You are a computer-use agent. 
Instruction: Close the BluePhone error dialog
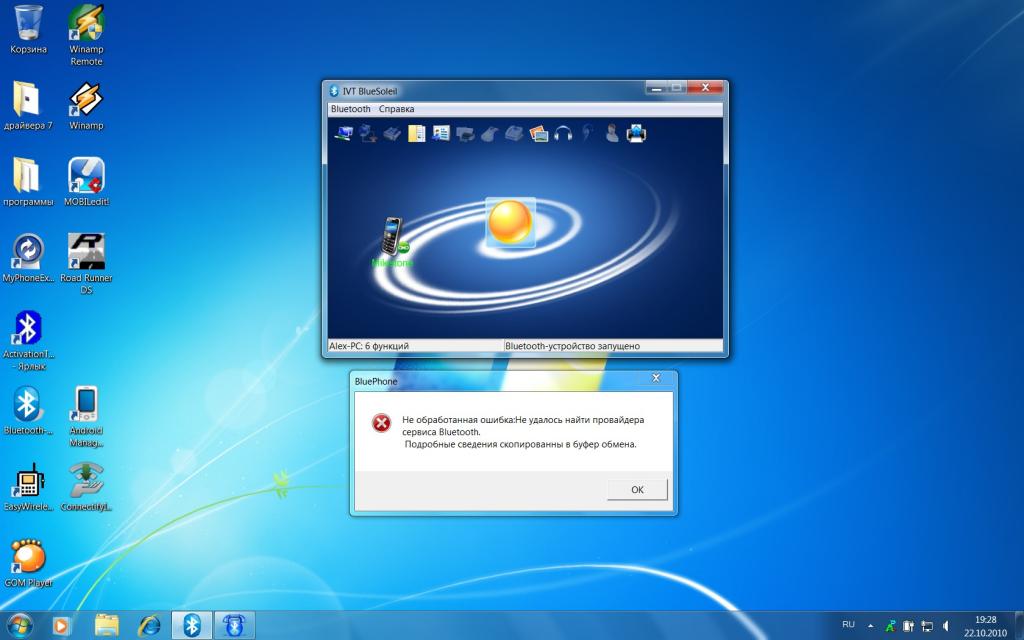coord(656,378)
